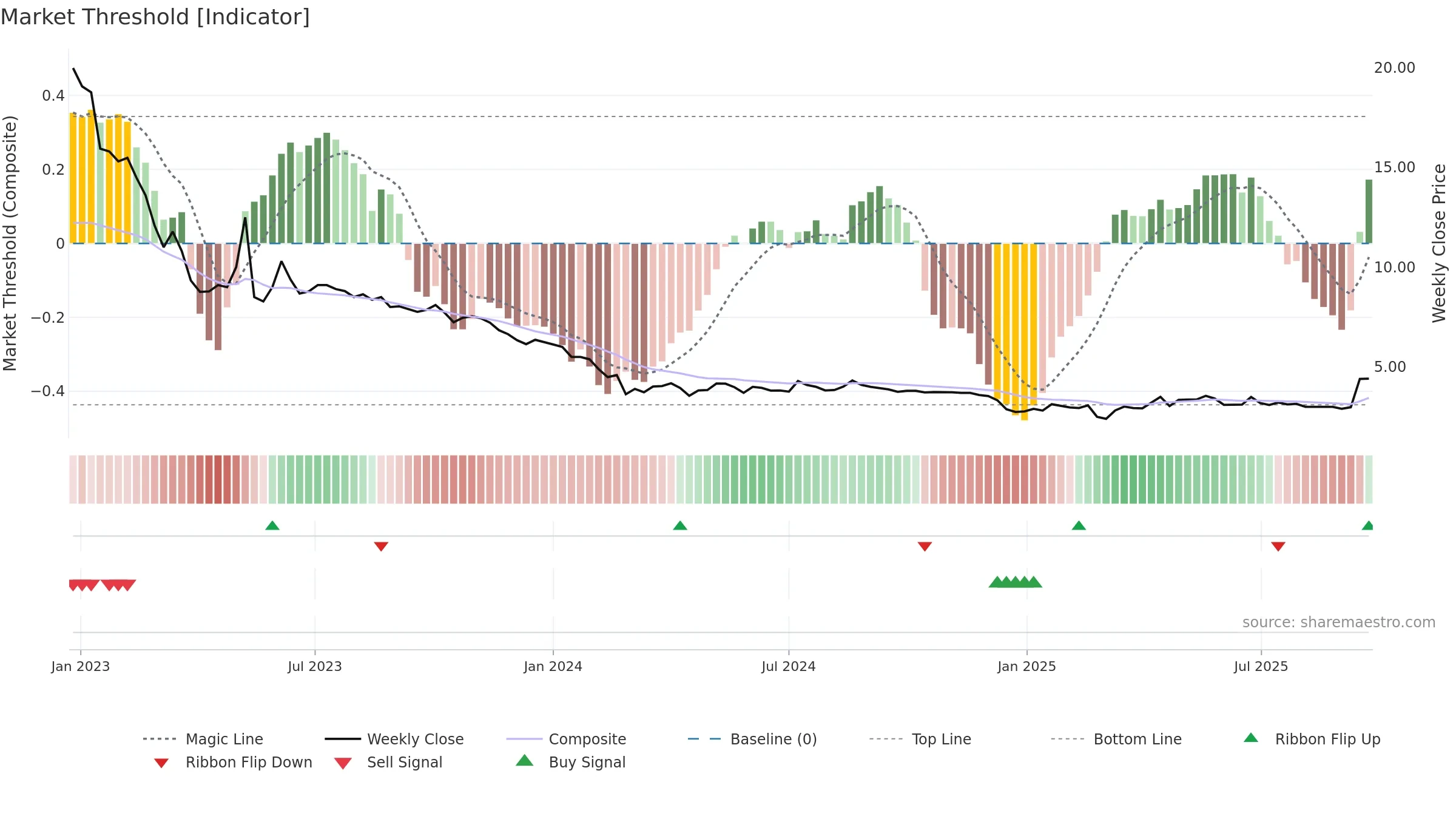This screenshot has height=819, width=1456.
Task: Click the green Buy Signal legend triangle
Action: 525,760
